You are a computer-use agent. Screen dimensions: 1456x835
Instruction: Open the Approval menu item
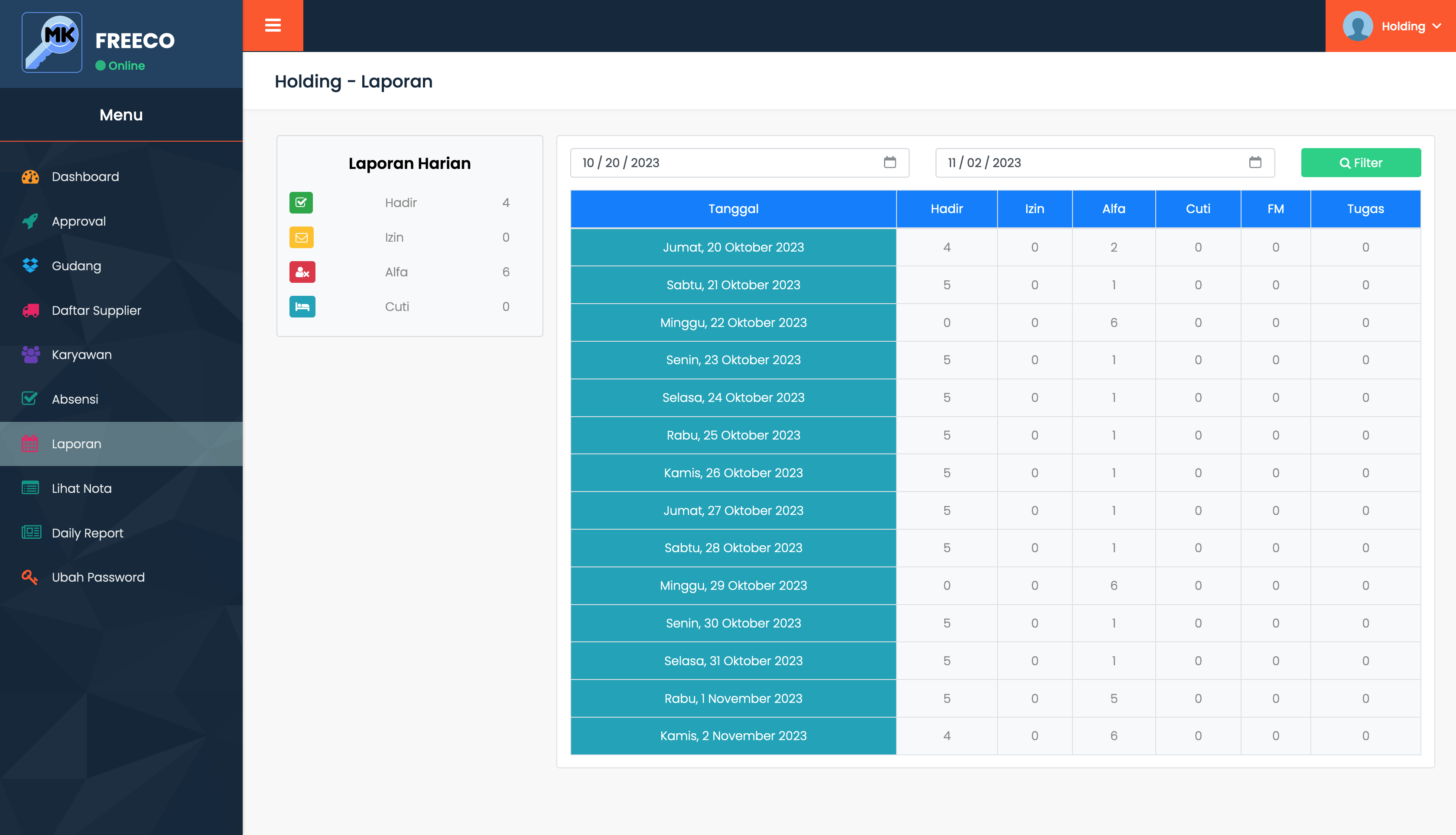pos(121,221)
